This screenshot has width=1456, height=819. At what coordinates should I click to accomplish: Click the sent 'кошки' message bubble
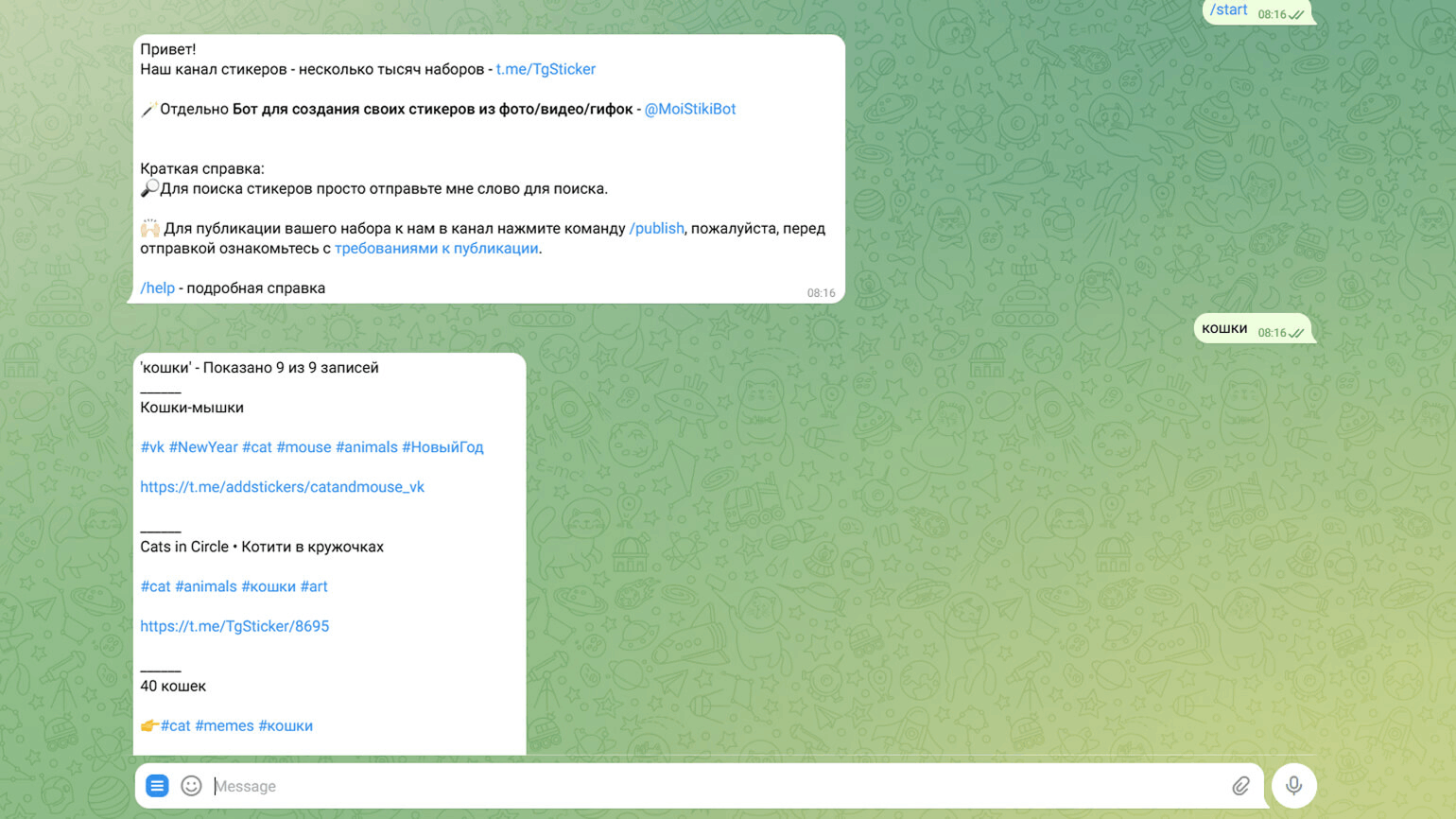pyautogui.click(x=1254, y=329)
